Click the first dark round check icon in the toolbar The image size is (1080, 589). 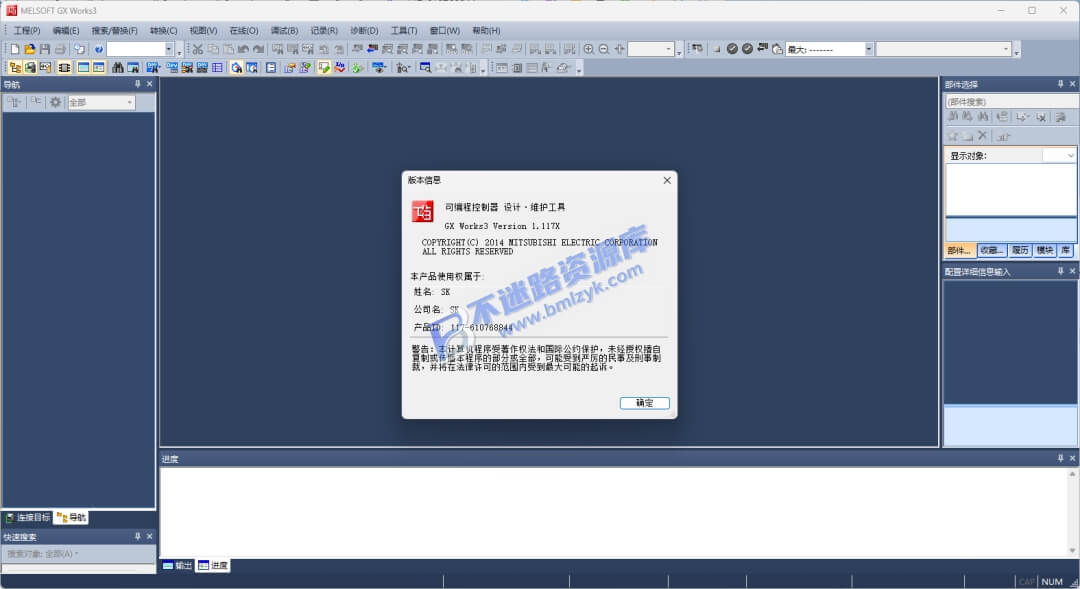pyautogui.click(x=732, y=49)
